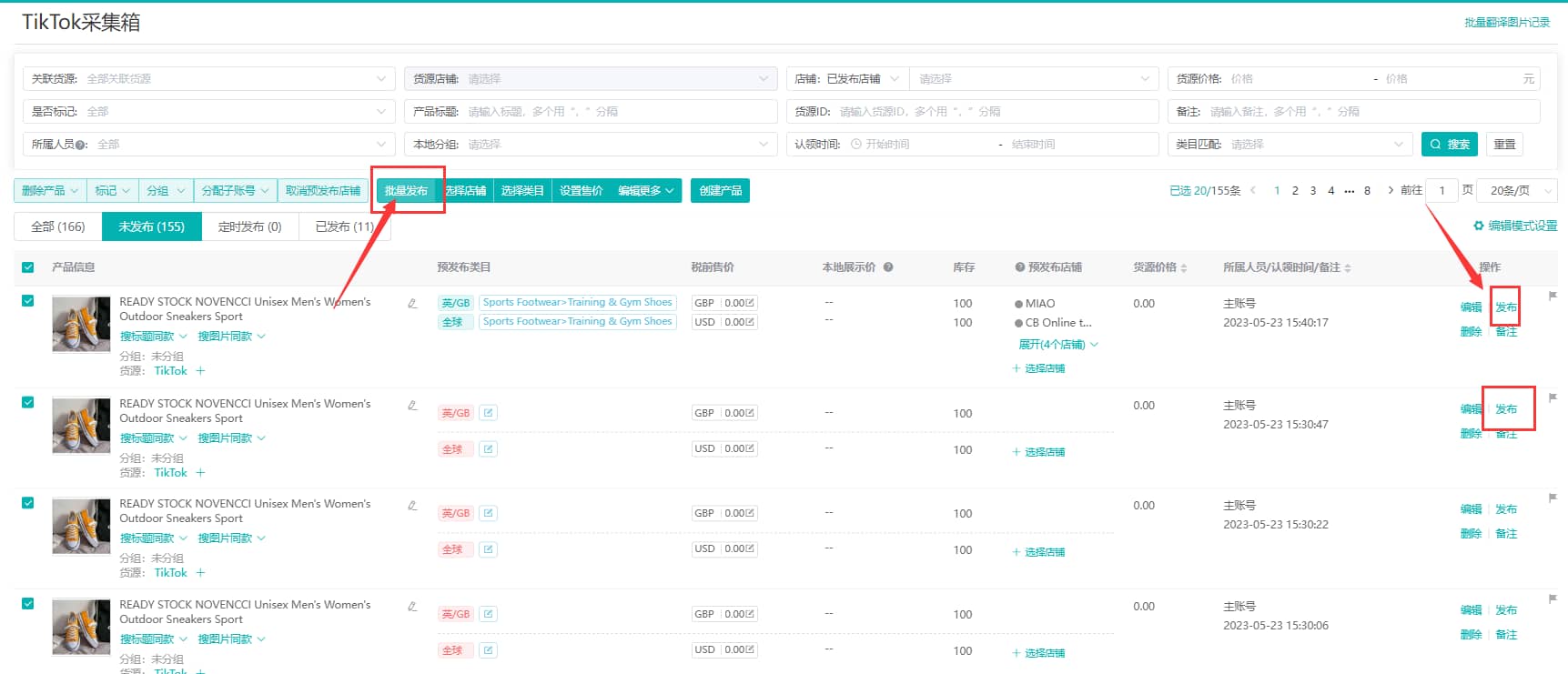
Task: Click the pencil edit icon beside first product title
Action: (412, 304)
